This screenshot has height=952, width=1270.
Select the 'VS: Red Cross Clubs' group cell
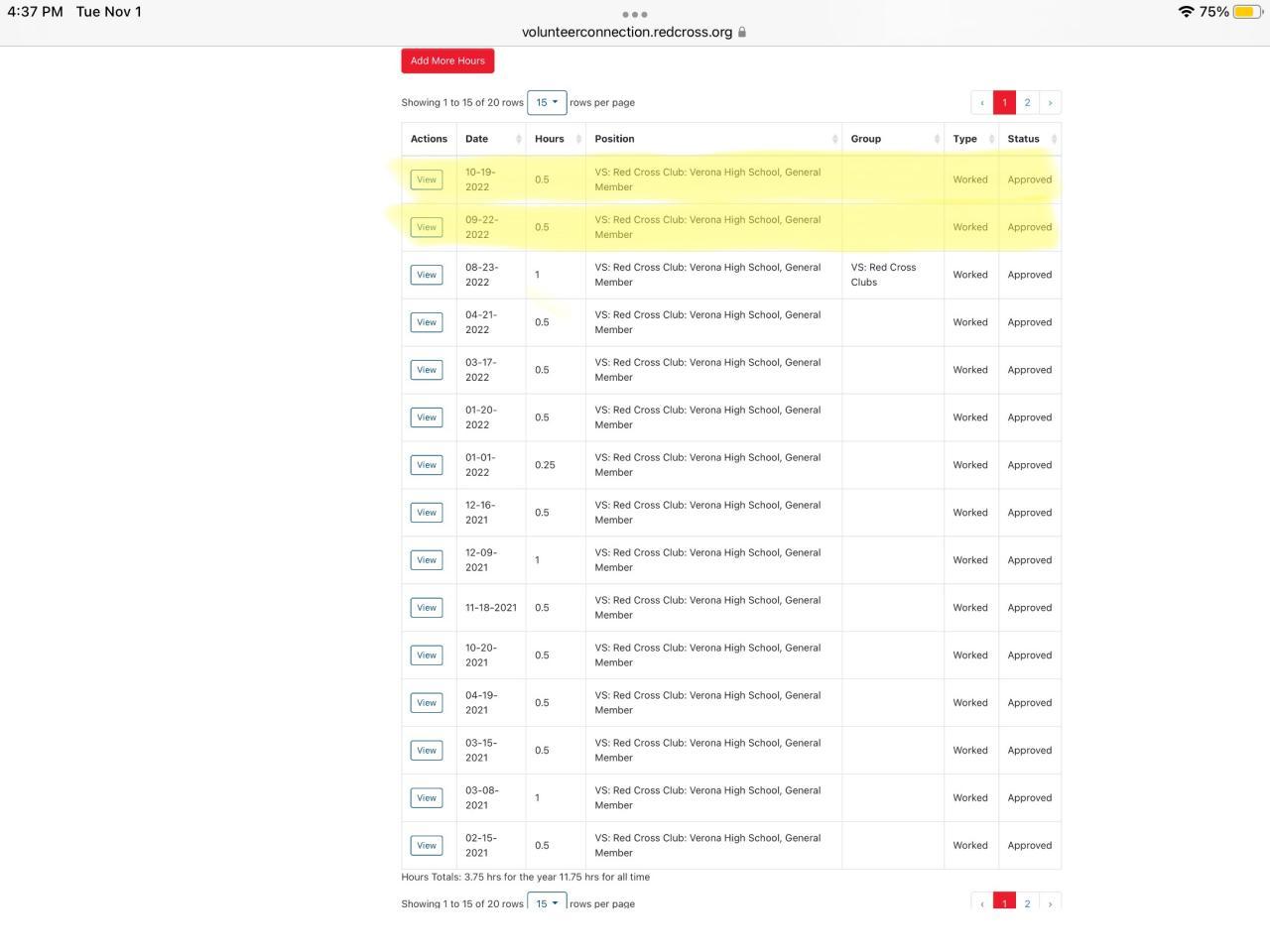pos(892,275)
